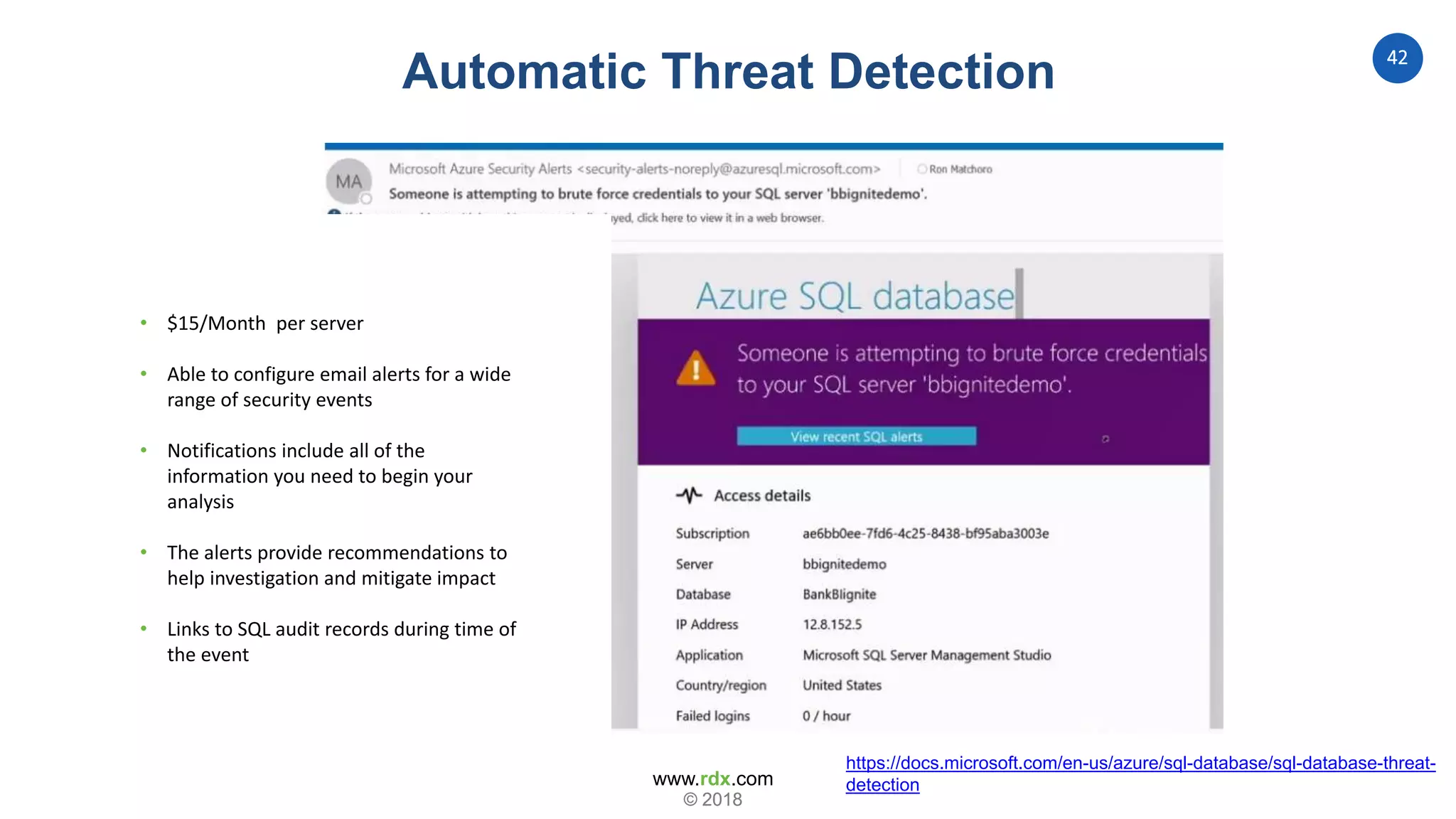Click the '0 / hour' failed logins value

tap(826, 716)
